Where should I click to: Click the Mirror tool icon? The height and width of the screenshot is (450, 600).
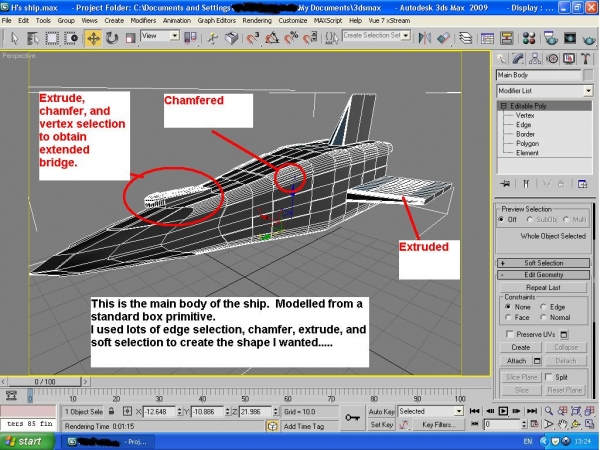coord(424,38)
